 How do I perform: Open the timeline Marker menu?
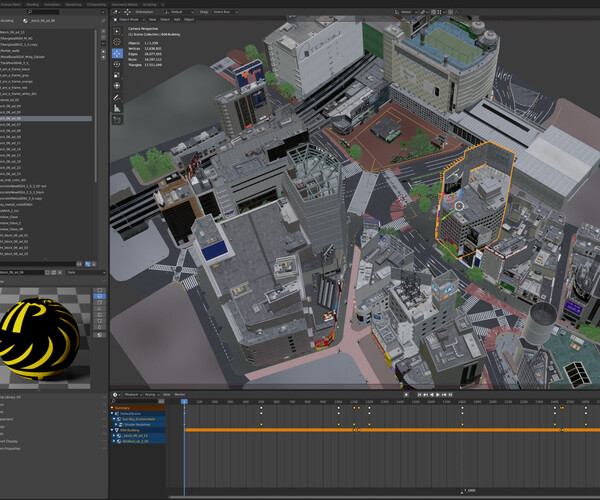pyautogui.click(x=179, y=394)
